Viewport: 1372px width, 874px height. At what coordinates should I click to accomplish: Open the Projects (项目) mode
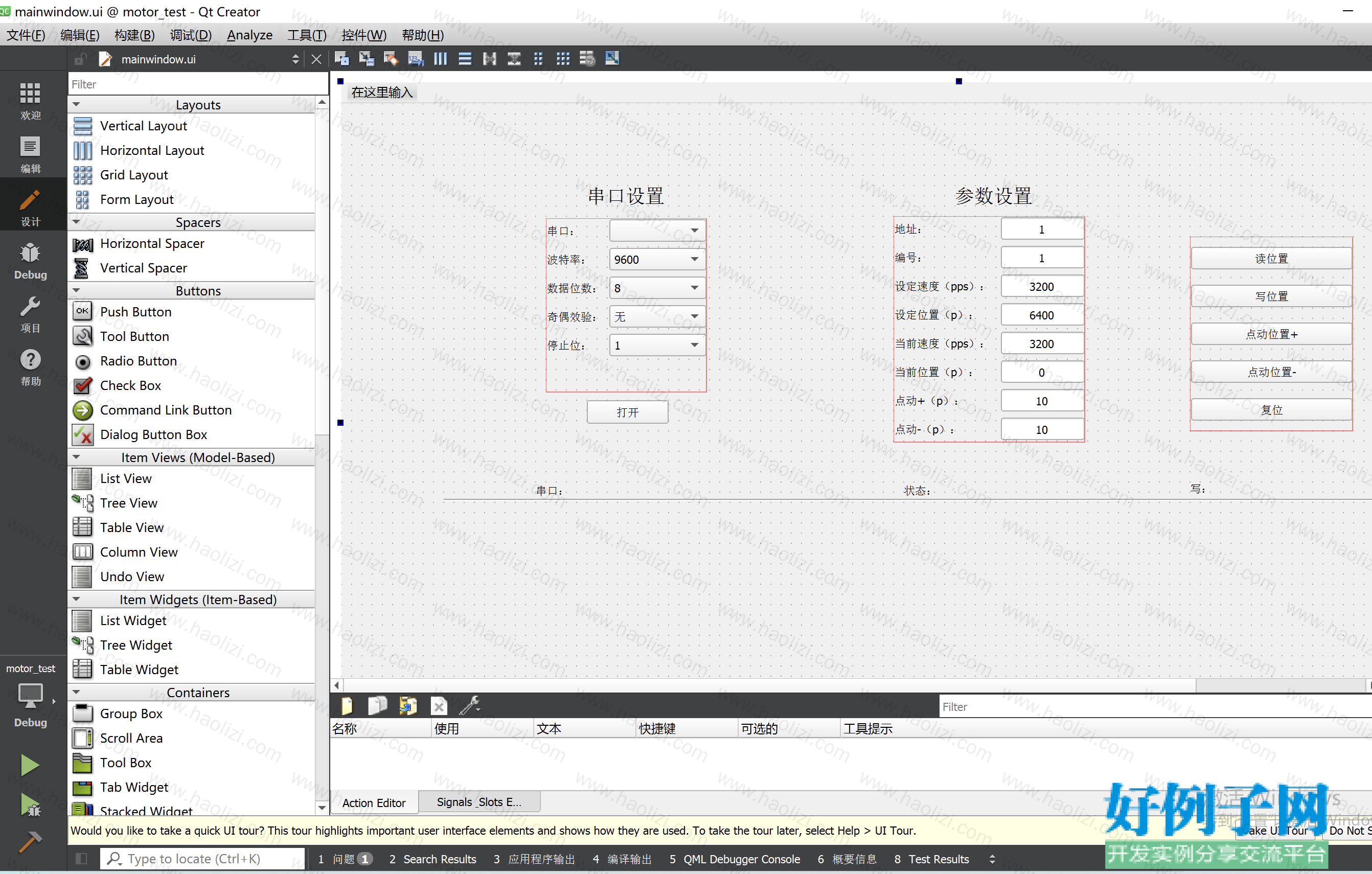30,314
